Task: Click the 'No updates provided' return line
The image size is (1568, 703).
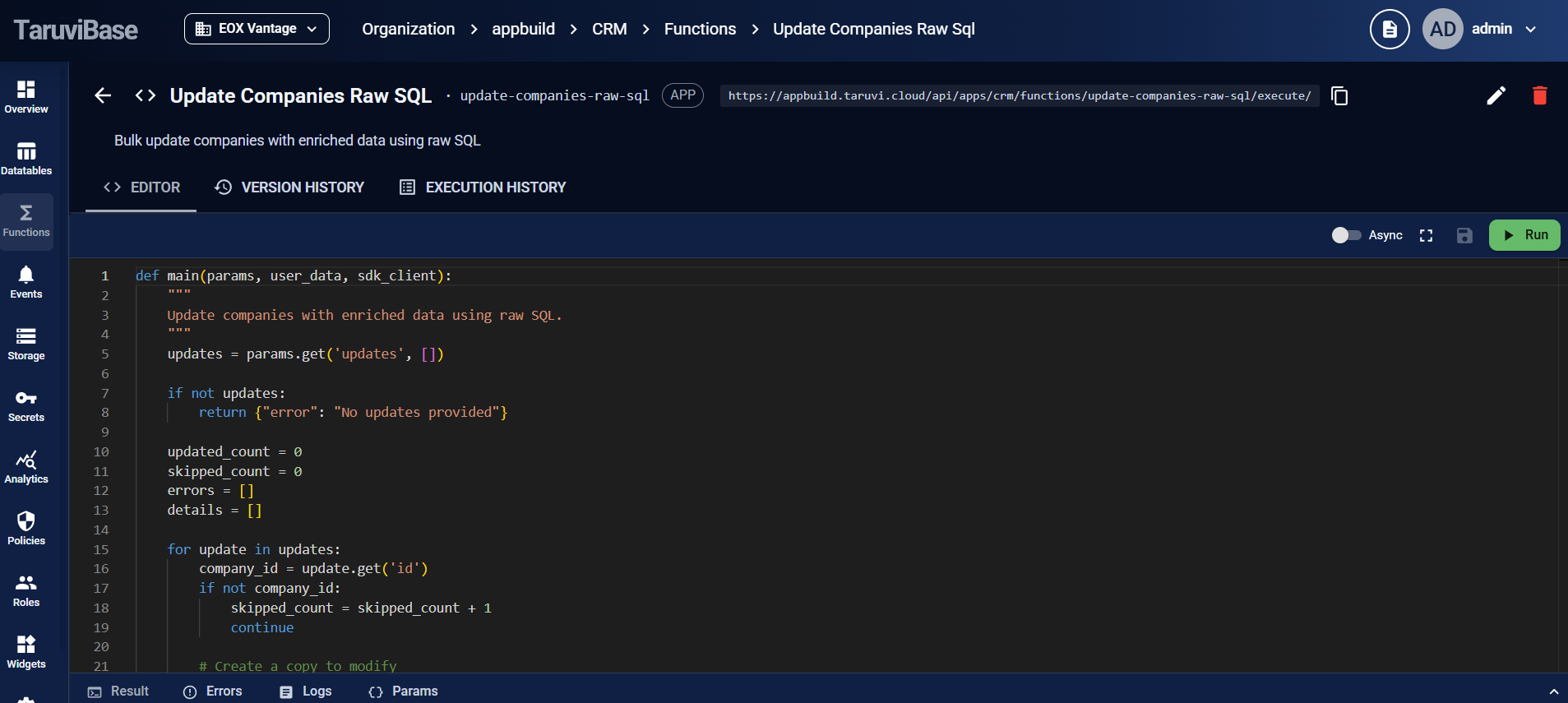Action: (x=353, y=412)
